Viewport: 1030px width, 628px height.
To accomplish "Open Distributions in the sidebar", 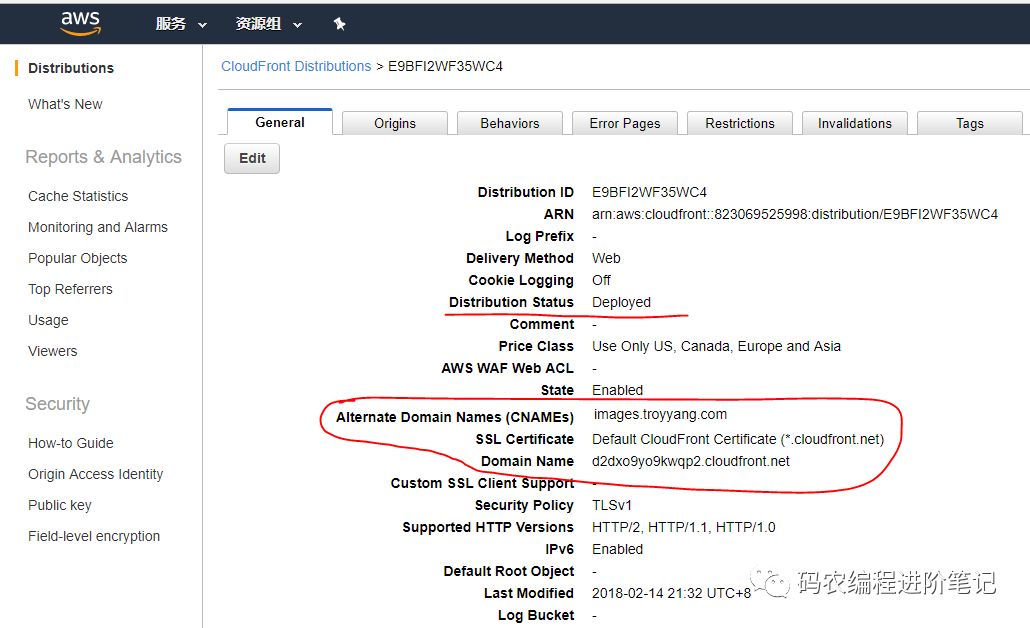I will click(71, 68).
